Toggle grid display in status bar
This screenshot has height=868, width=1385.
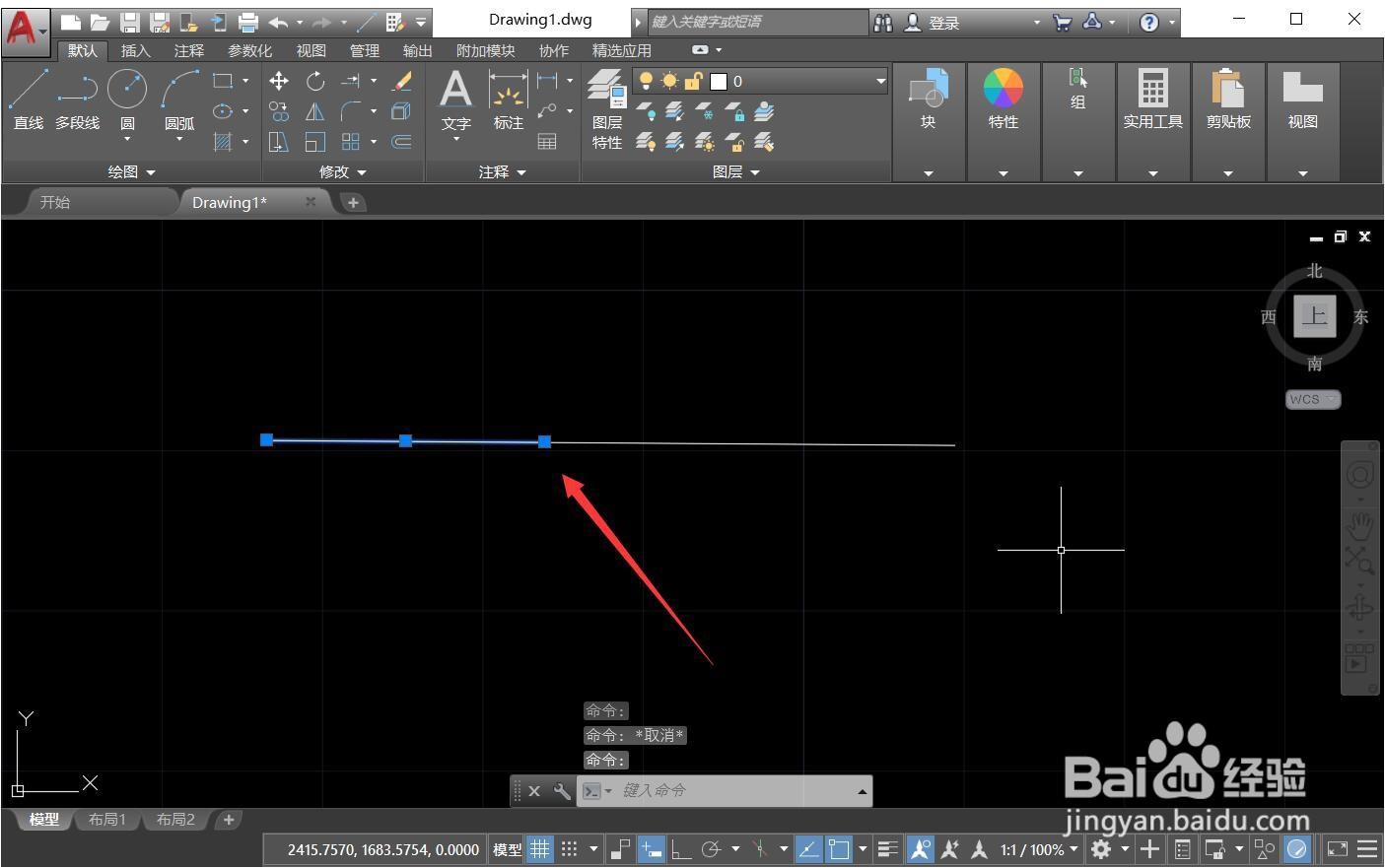[x=539, y=849]
